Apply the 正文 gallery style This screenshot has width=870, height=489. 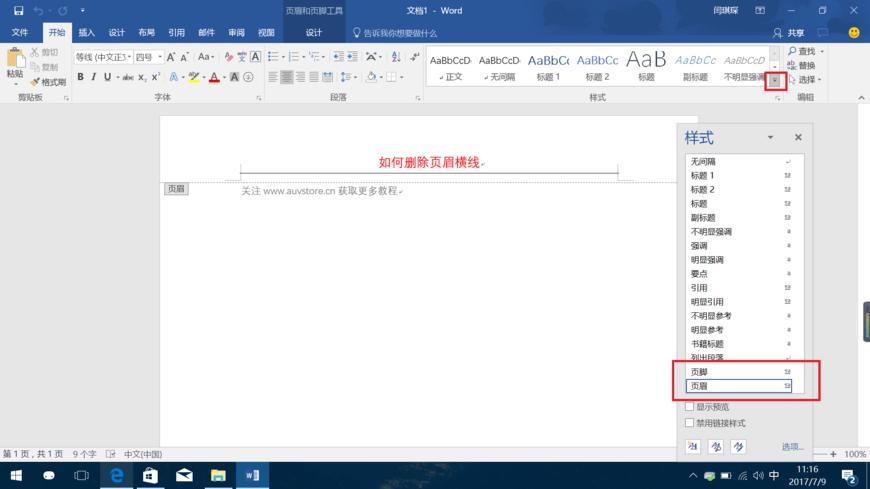(451, 67)
